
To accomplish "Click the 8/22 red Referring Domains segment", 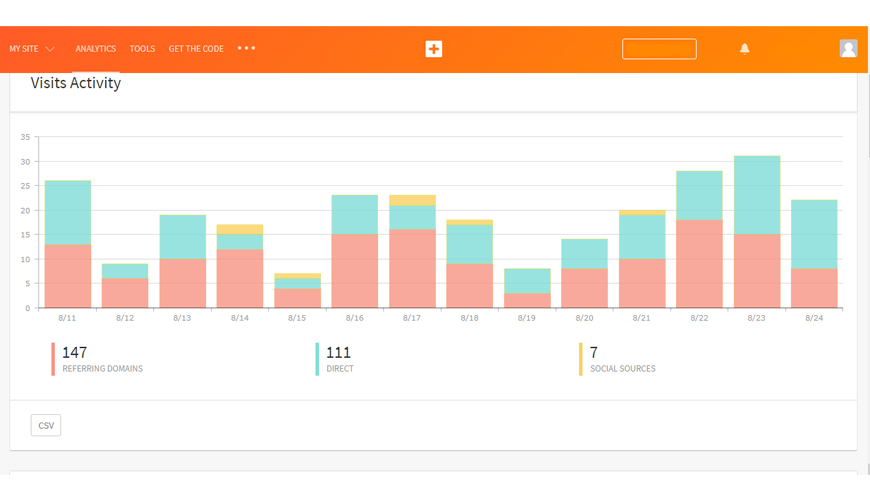I will tap(699, 264).
